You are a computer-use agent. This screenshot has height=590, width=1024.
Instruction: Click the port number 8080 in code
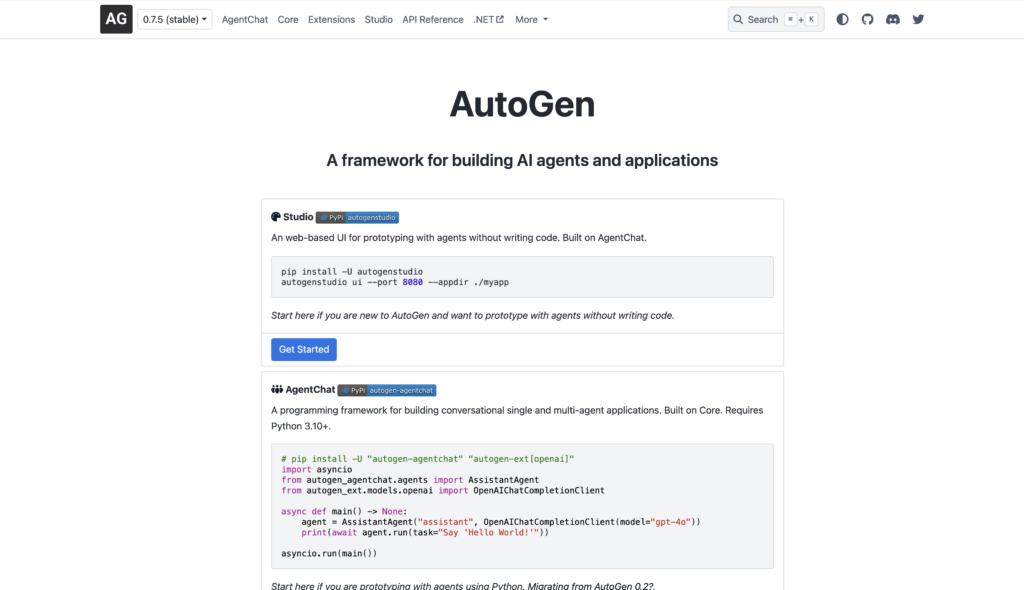[412, 282]
